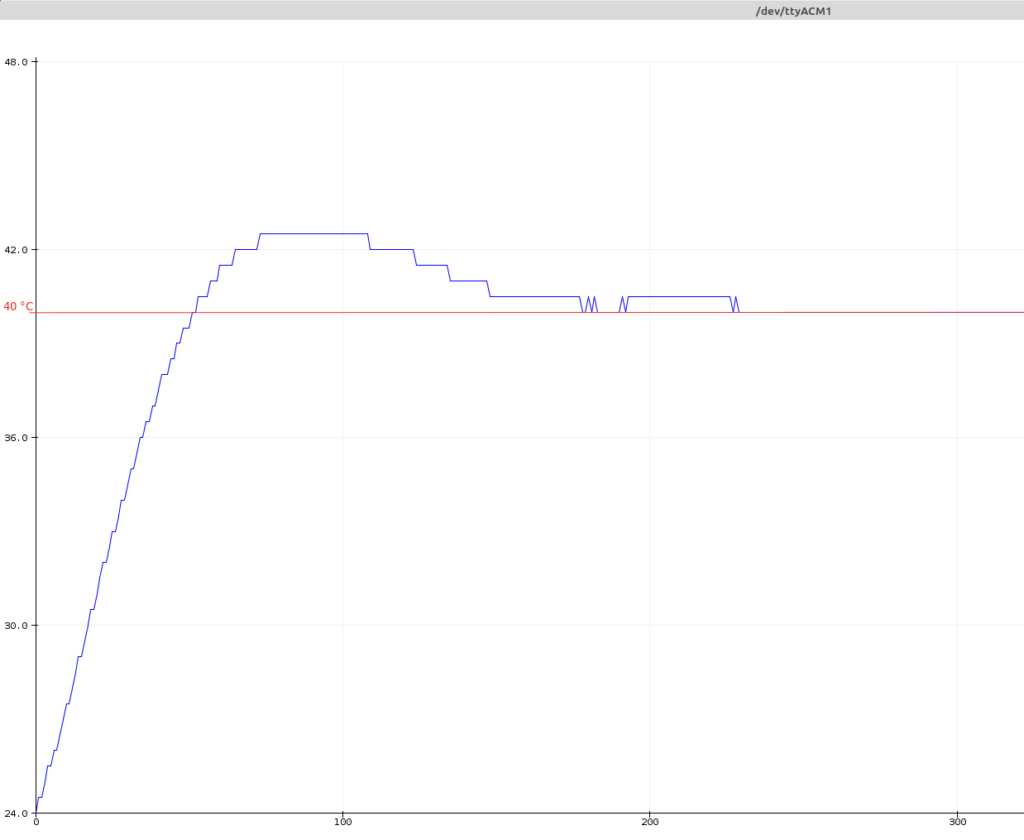This screenshot has width=1024, height=840.
Task: Select the 300 x-axis label
Action: pos(957,822)
